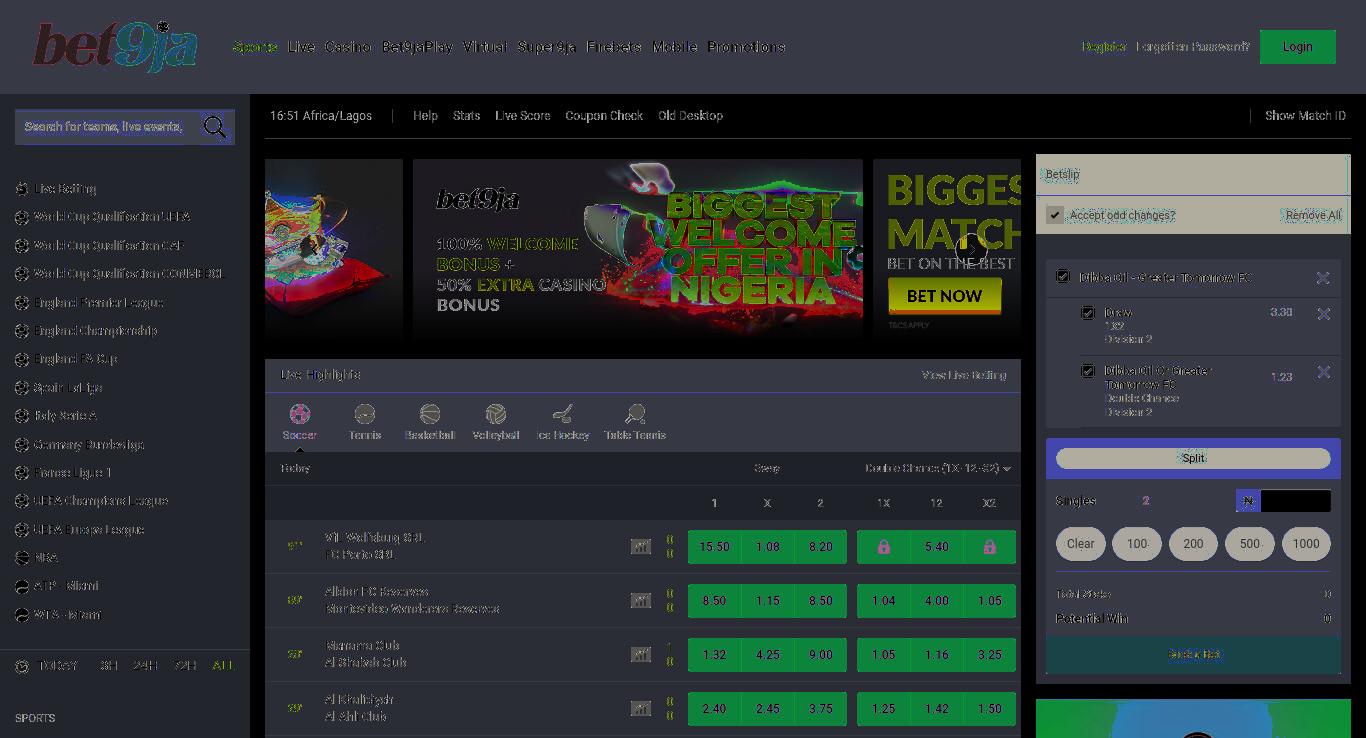
Task: Open the Coupon Check link
Action: click(604, 116)
